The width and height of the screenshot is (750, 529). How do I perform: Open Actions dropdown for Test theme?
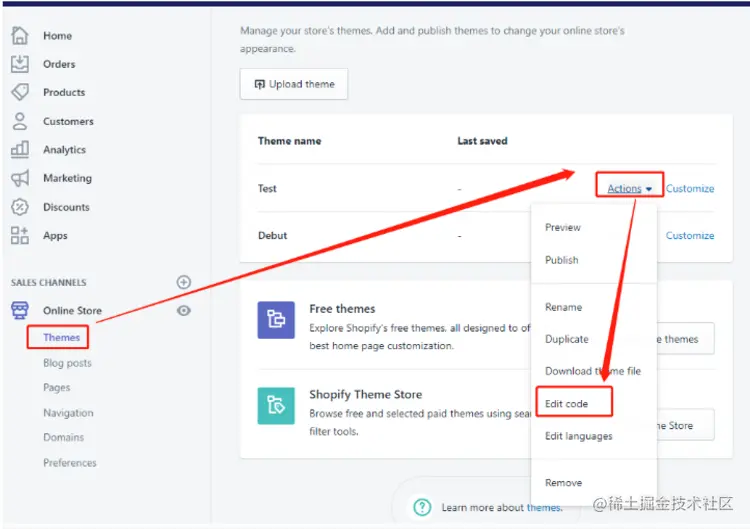pos(629,188)
